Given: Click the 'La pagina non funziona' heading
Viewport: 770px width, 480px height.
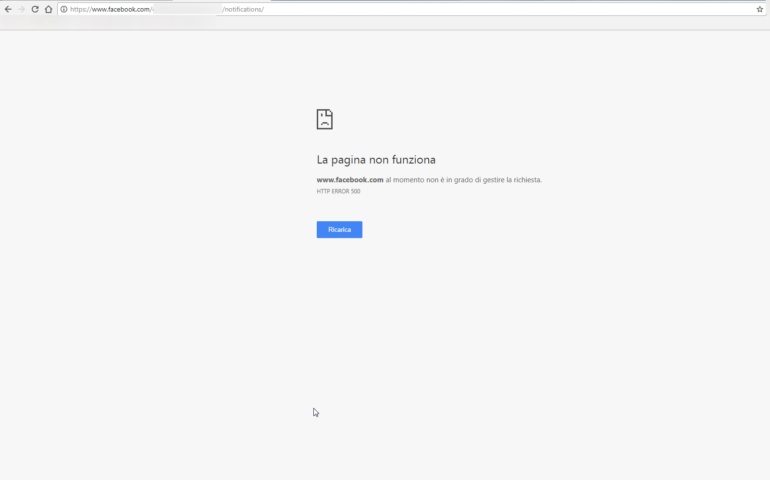Looking at the screenshot, I should pos(376,160).
